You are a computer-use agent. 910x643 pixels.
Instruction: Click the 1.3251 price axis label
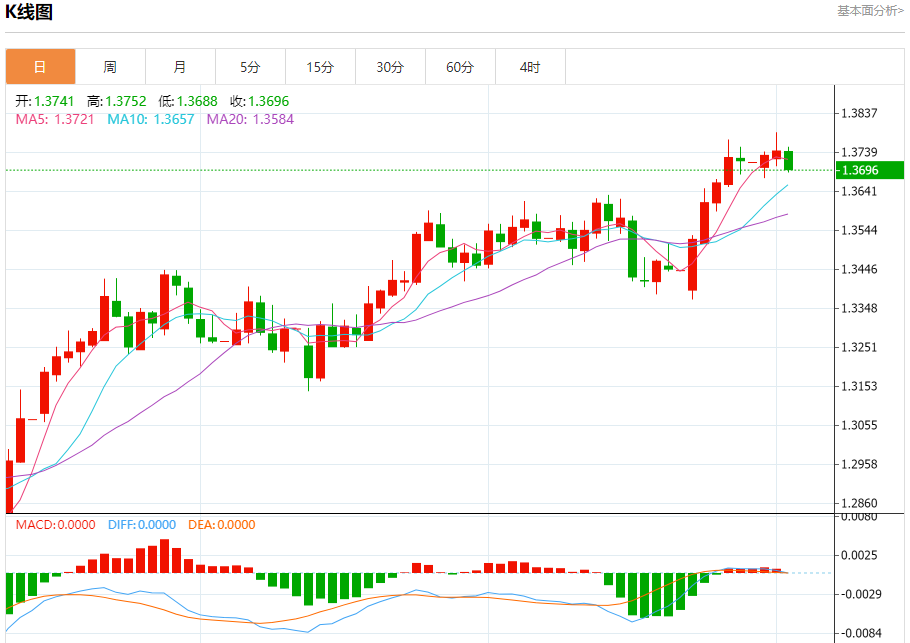860,347
